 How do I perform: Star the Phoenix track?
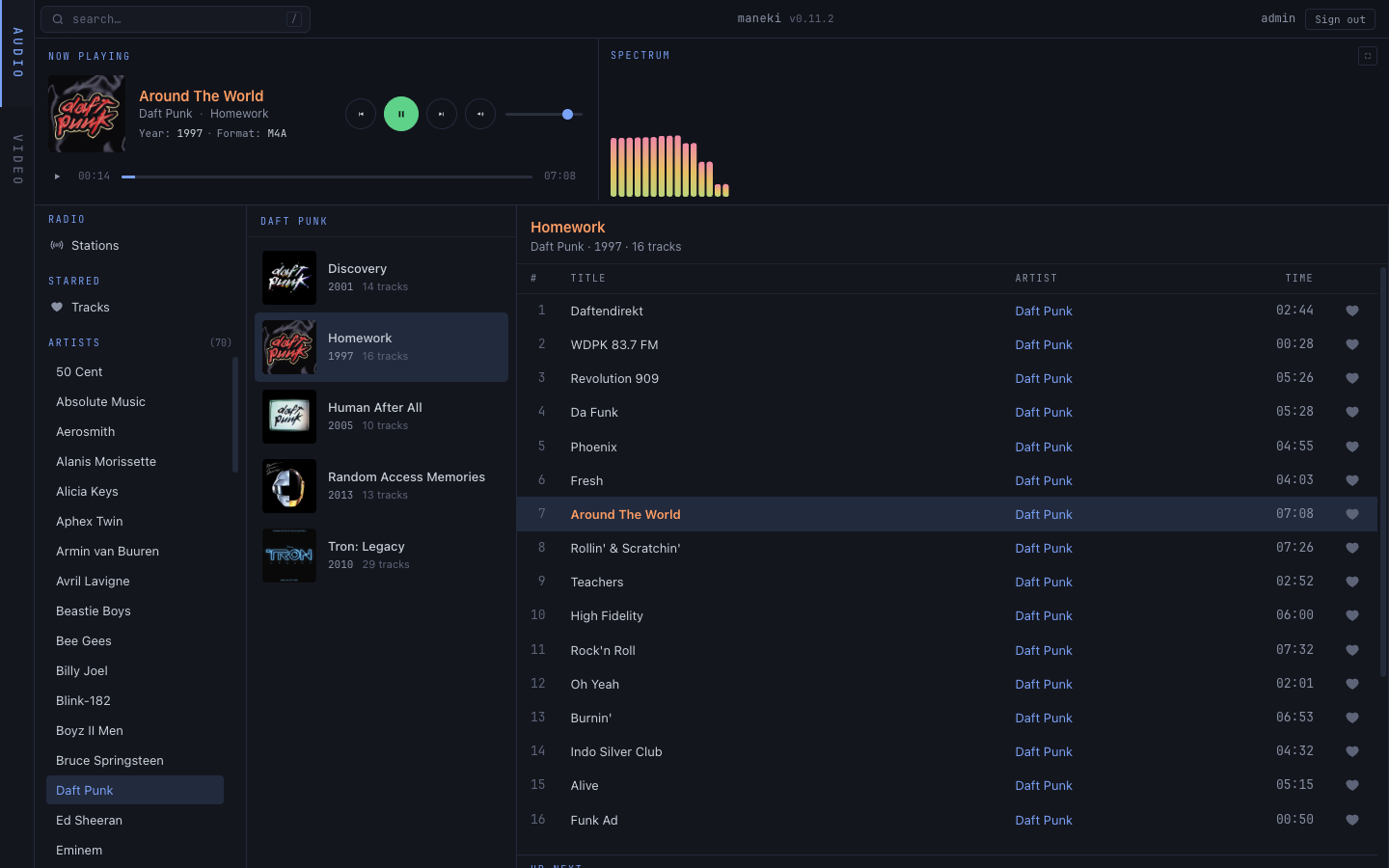[x=1352, y=447]
